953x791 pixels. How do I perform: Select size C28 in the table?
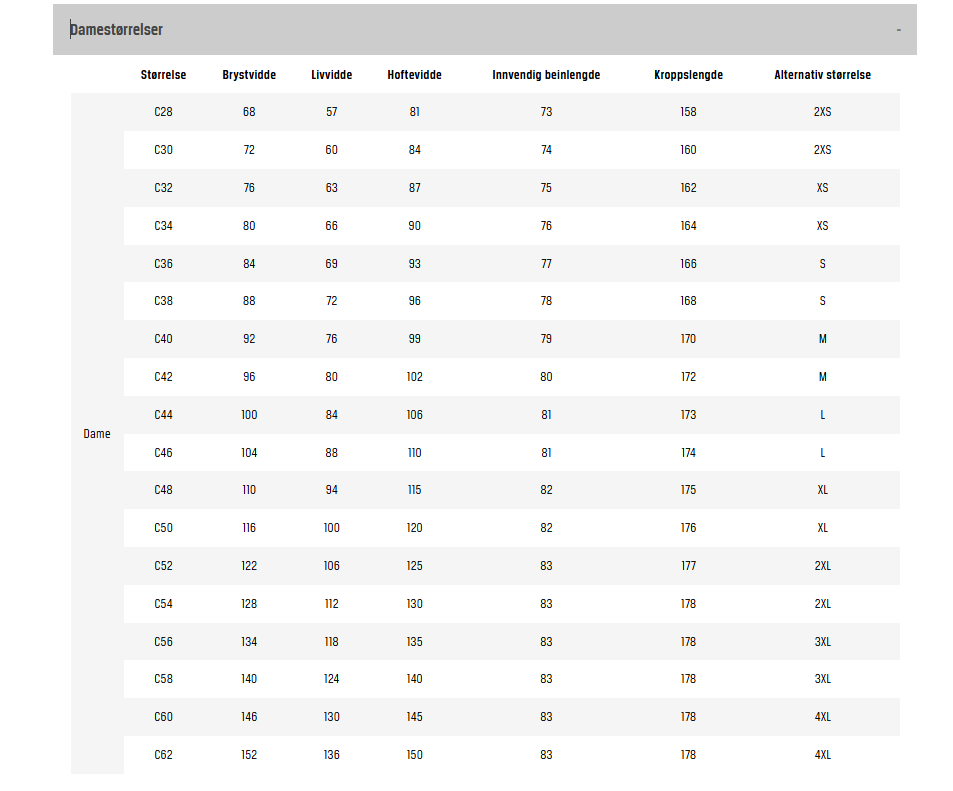163,112
